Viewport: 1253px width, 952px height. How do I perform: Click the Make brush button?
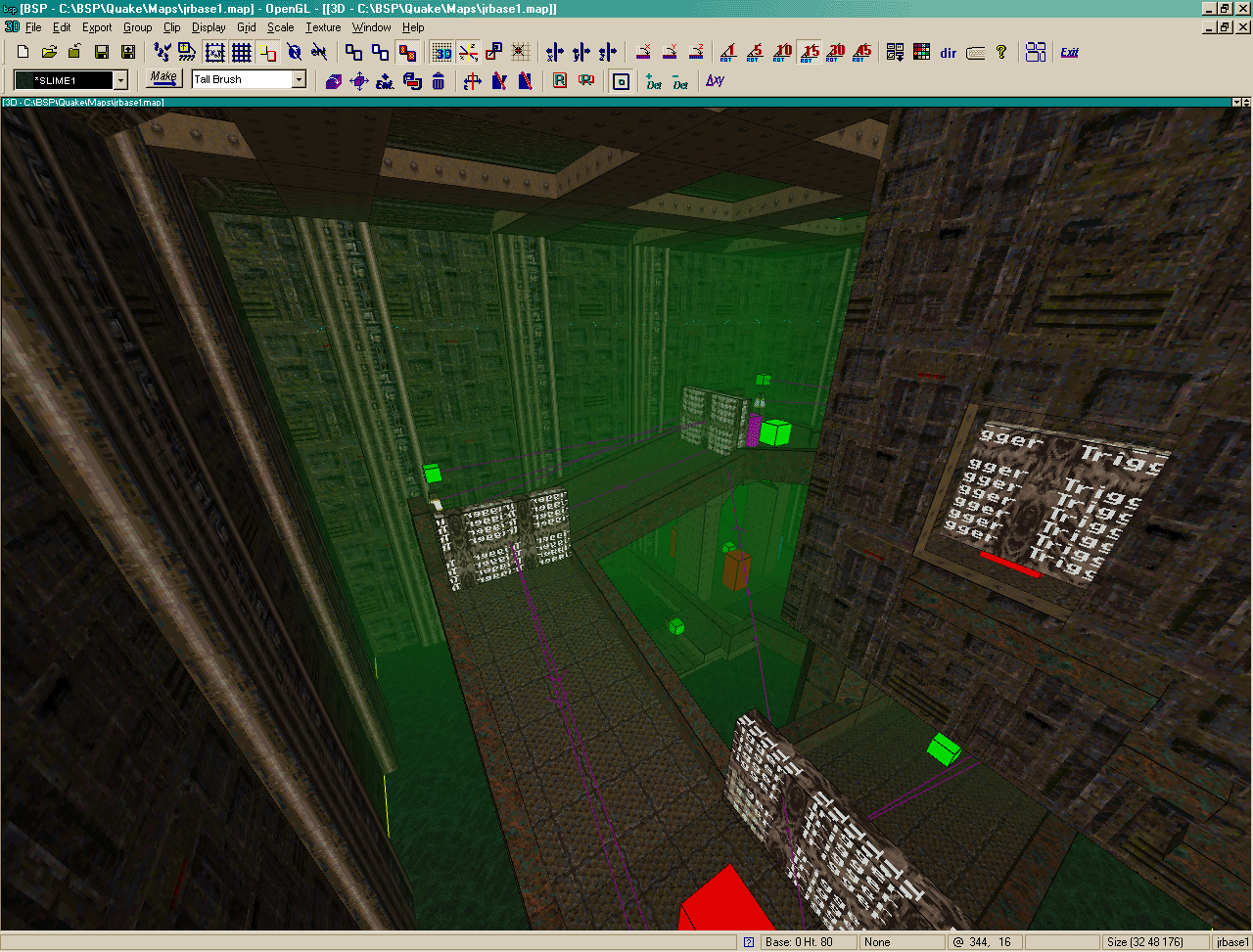162,78
